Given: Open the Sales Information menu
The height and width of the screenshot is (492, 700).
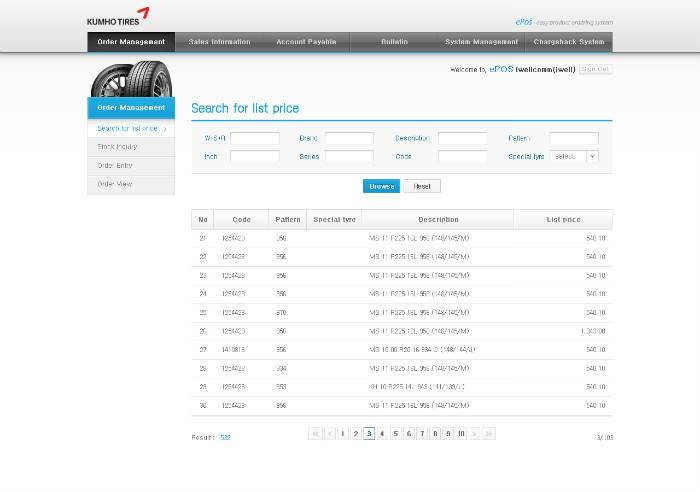Looking at the screenshot, I should point(219,42).
